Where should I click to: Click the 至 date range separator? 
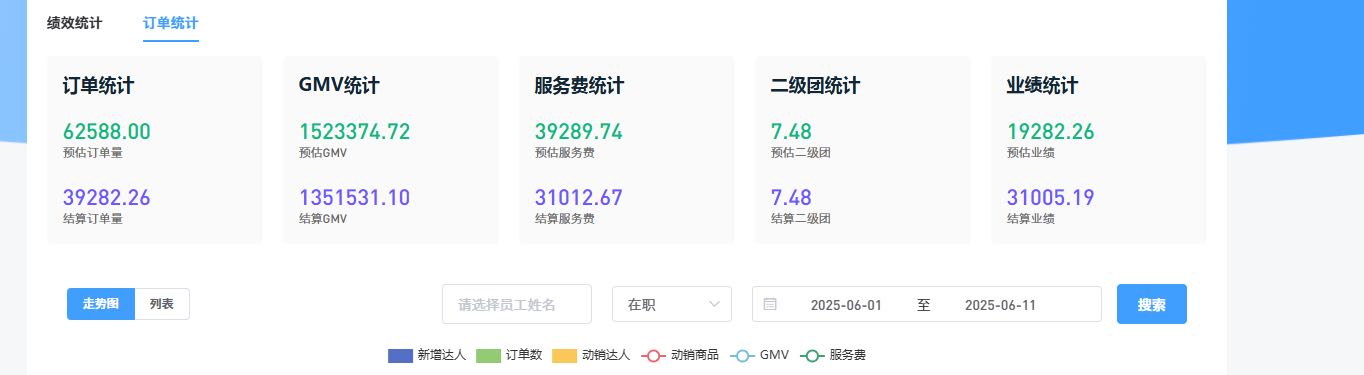click(x=923, y=305)
